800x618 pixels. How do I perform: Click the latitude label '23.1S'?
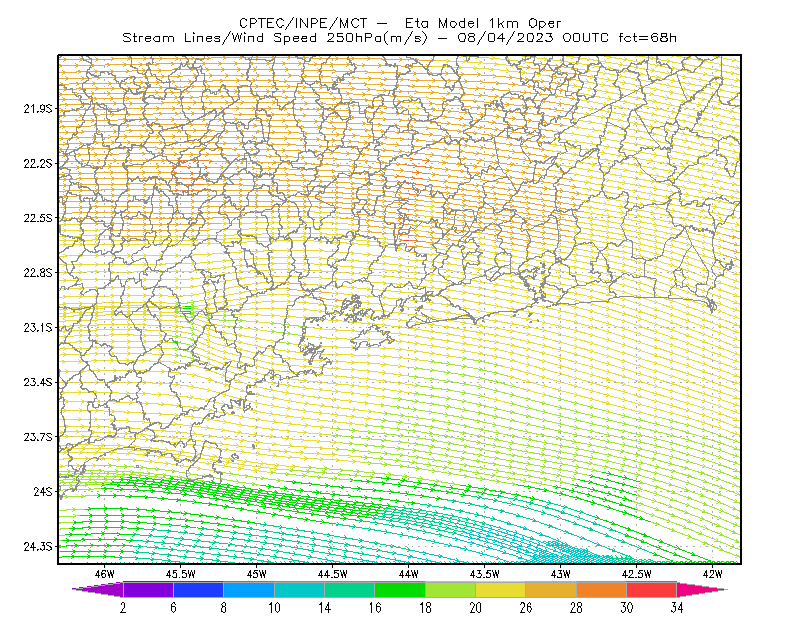(x=38, y=327)
